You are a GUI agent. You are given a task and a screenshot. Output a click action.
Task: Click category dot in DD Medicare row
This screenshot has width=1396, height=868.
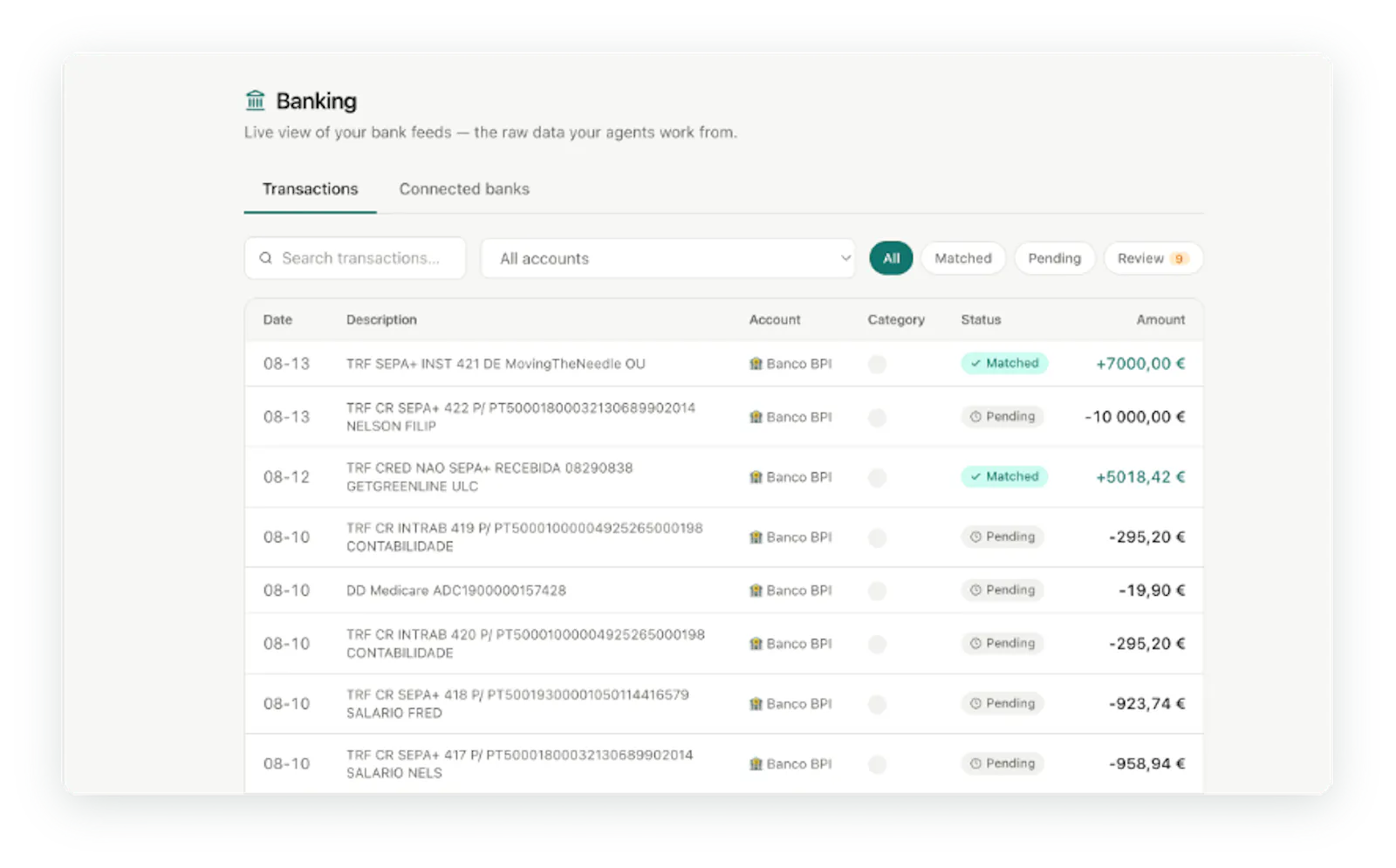pos(877,591)
